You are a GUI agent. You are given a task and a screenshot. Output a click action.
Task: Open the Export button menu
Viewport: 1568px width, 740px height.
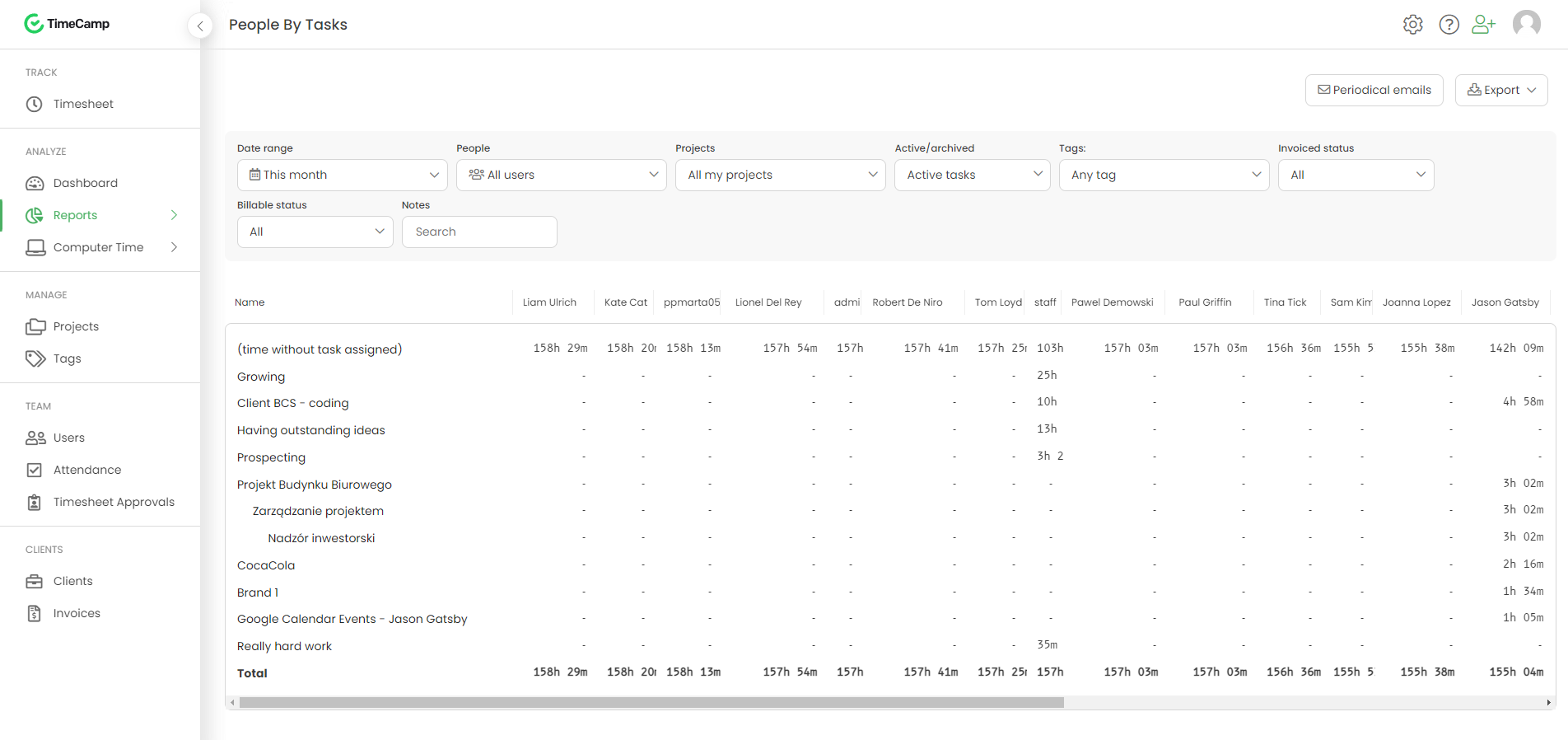tap(1500, 90)
